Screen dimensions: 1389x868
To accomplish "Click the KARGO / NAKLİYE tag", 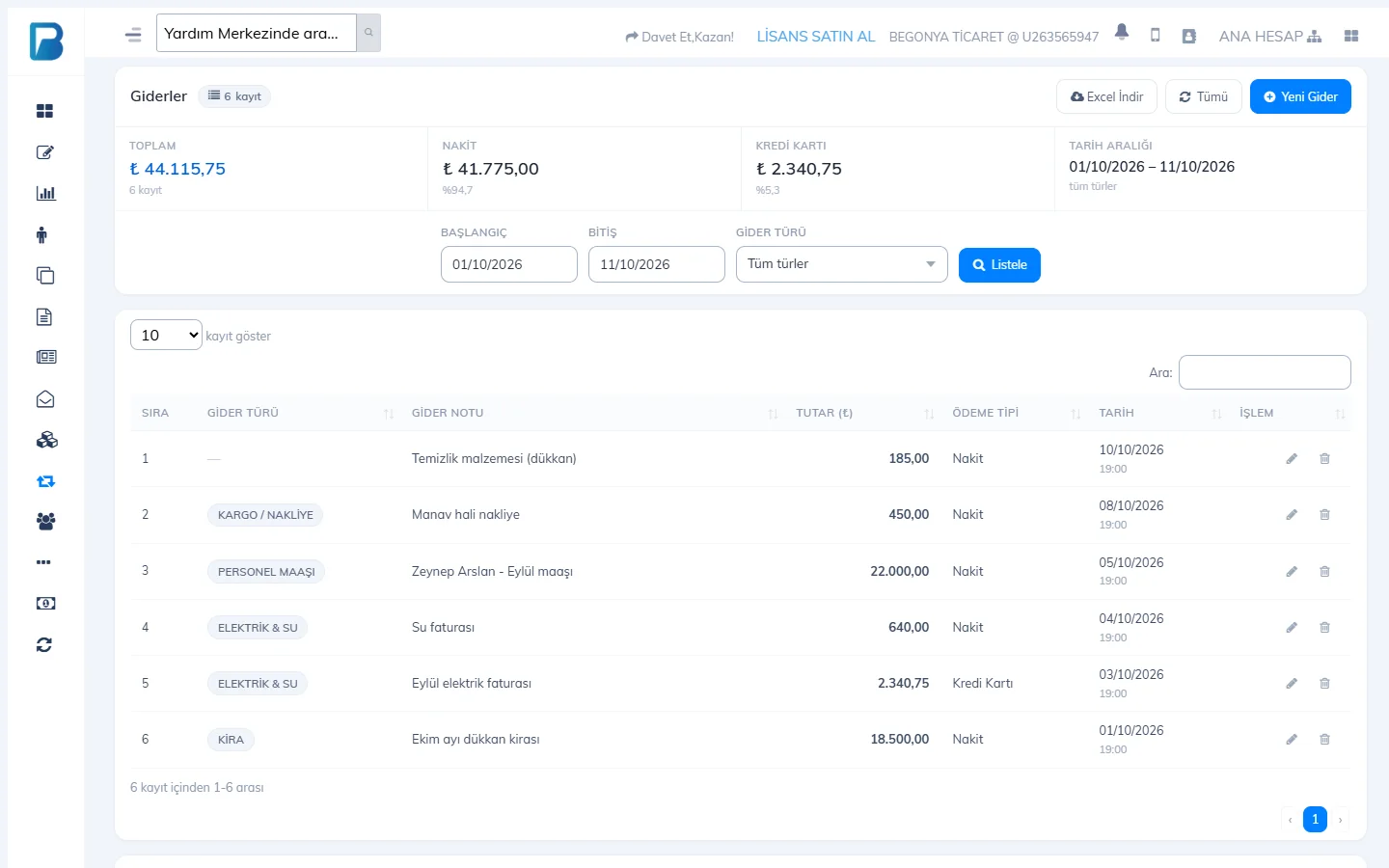I will coord(265,515).
